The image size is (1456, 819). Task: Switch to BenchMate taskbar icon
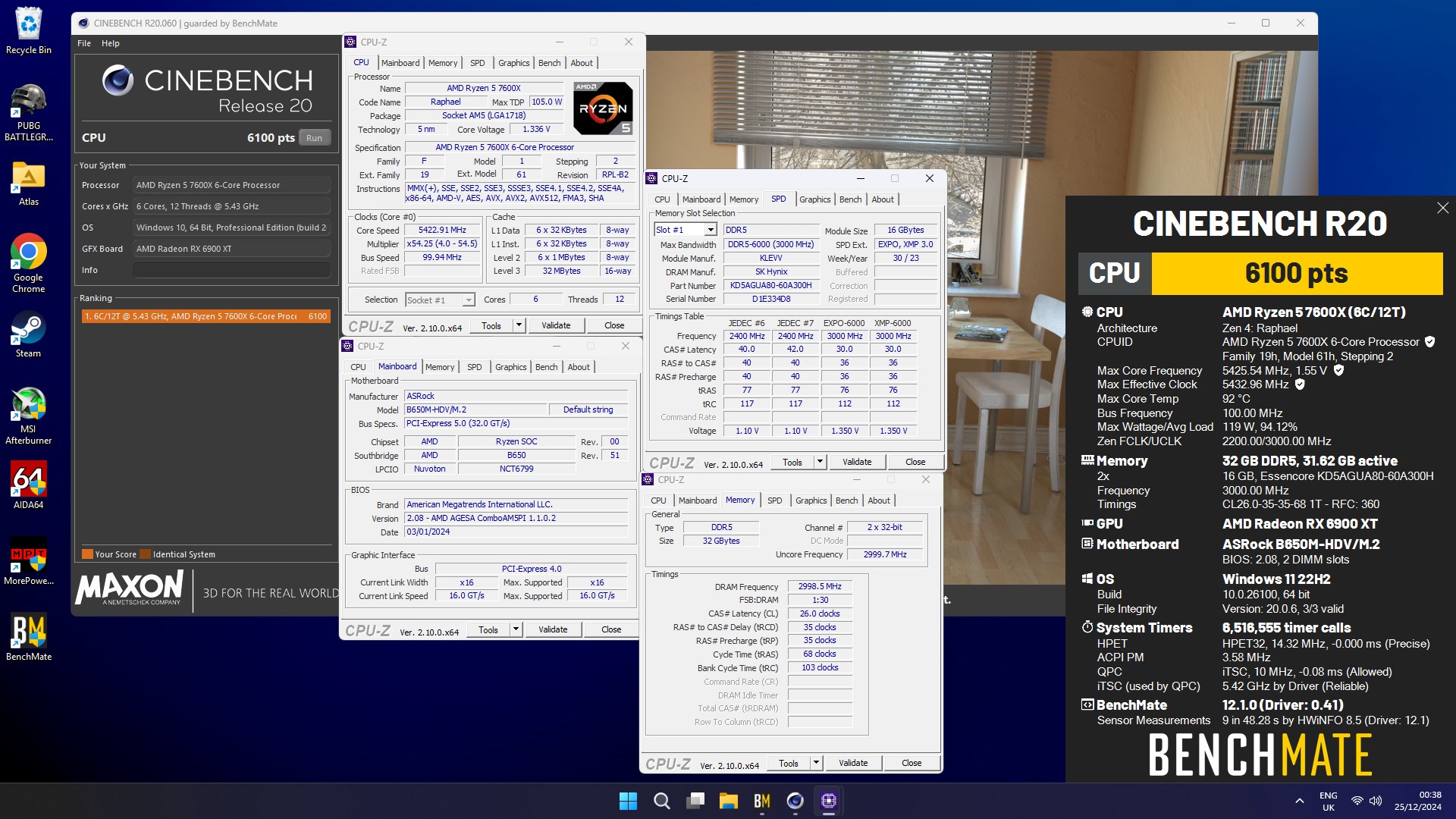tap(761, 801)
